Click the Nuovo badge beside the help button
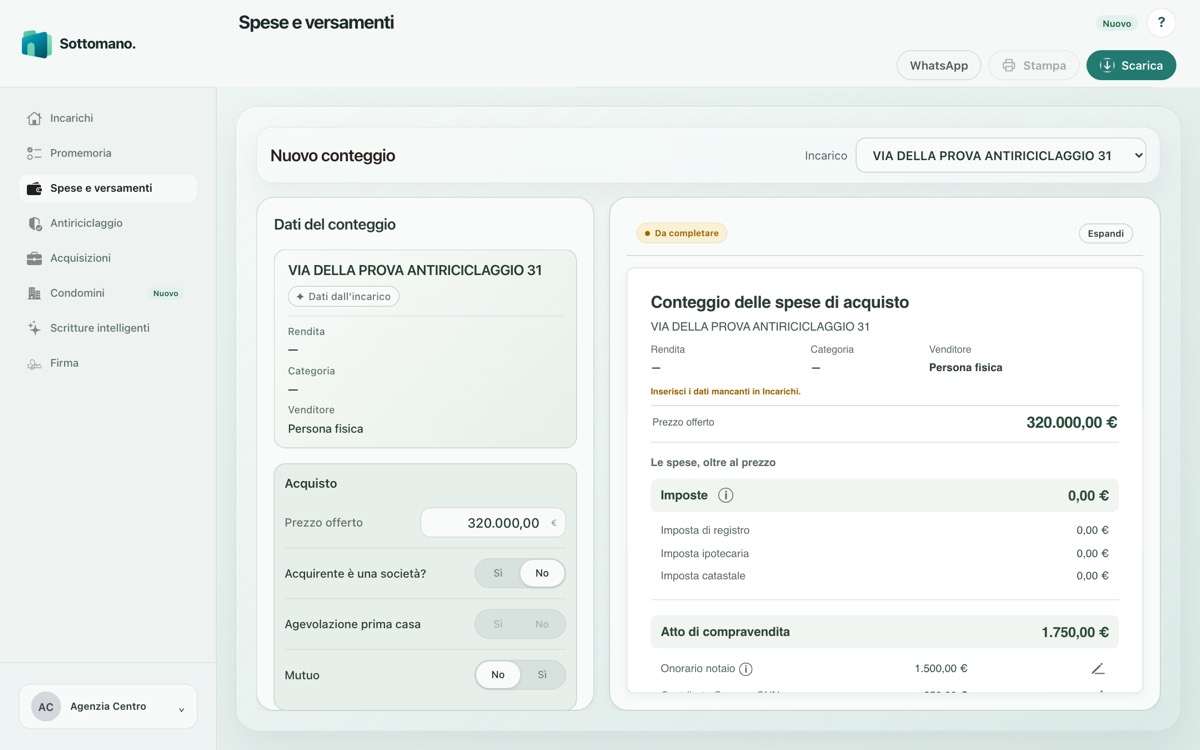This screenshot has height=750, width=1200. pos(1117,23)
